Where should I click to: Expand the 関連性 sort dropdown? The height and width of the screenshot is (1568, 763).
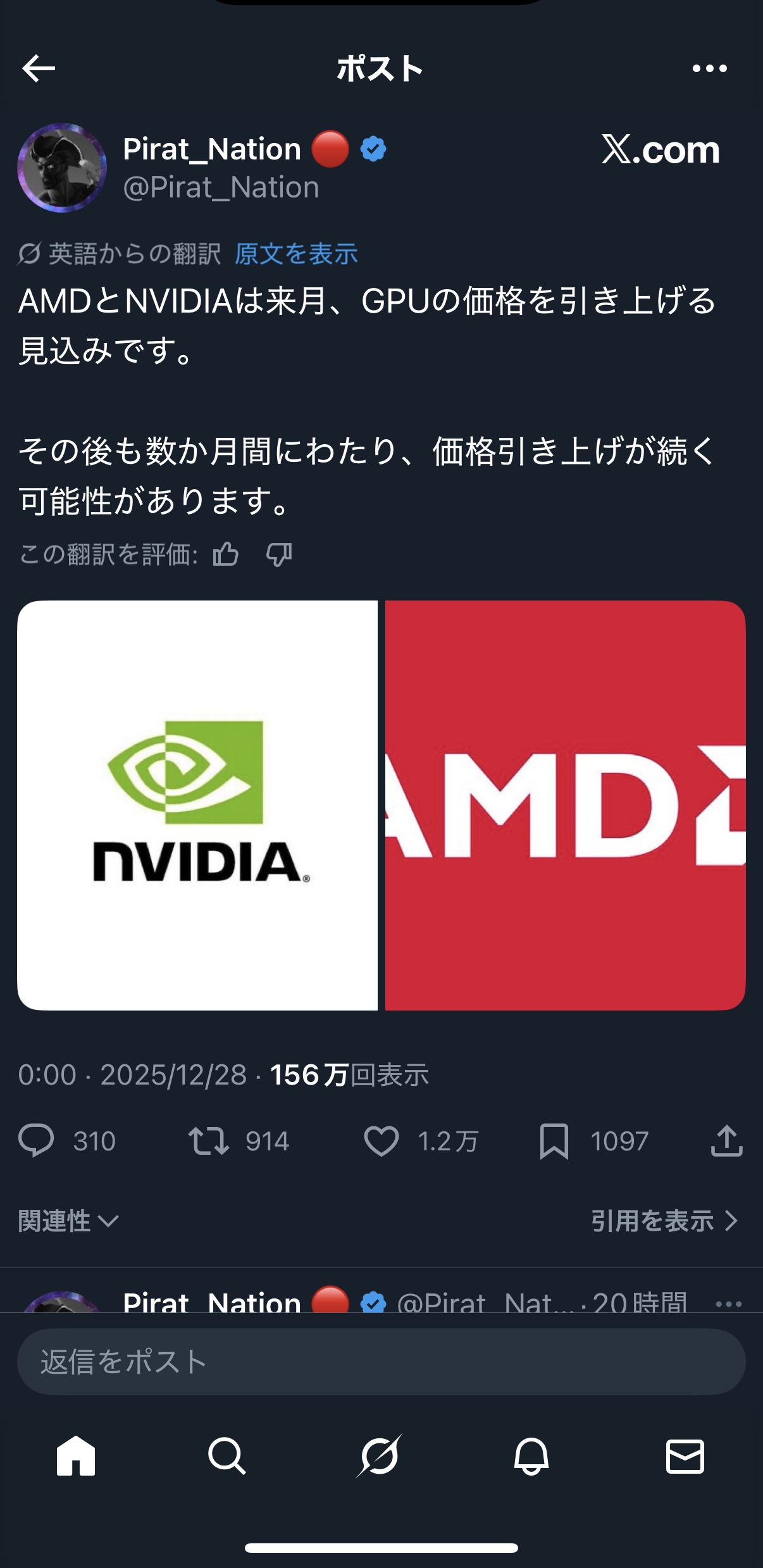click(x=68, y=1221)
